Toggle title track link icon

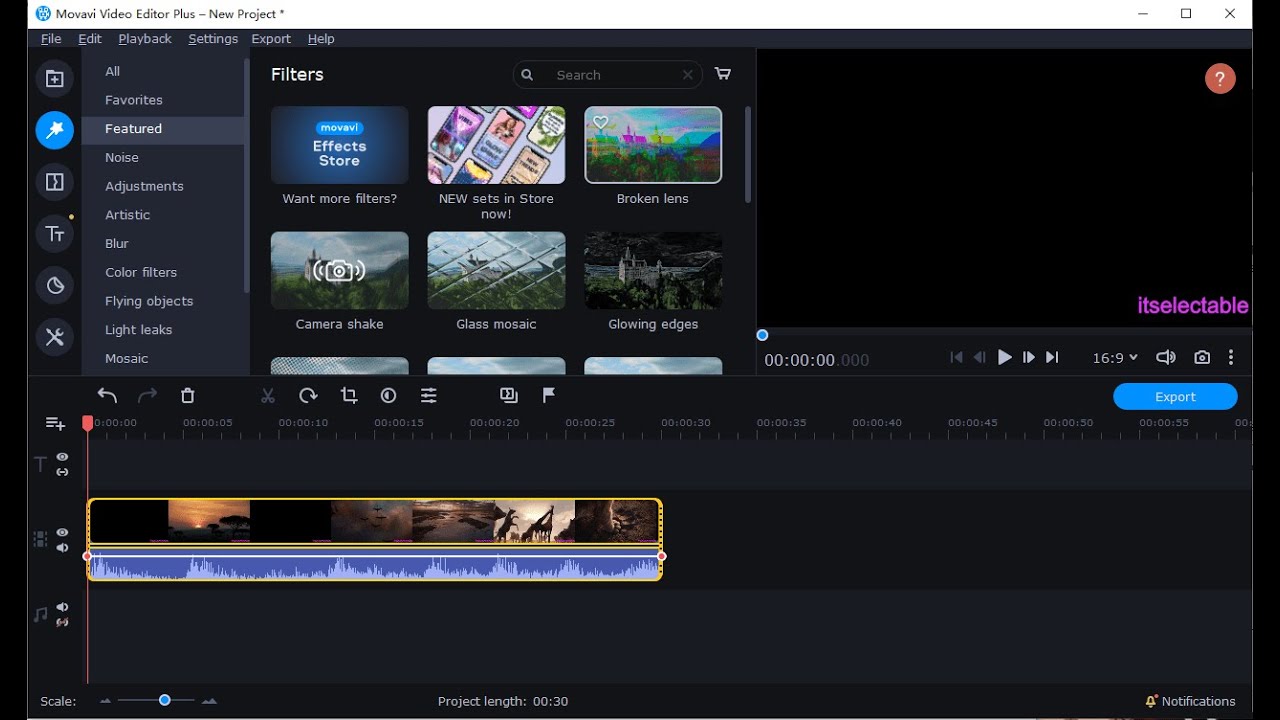click(62, 472)
